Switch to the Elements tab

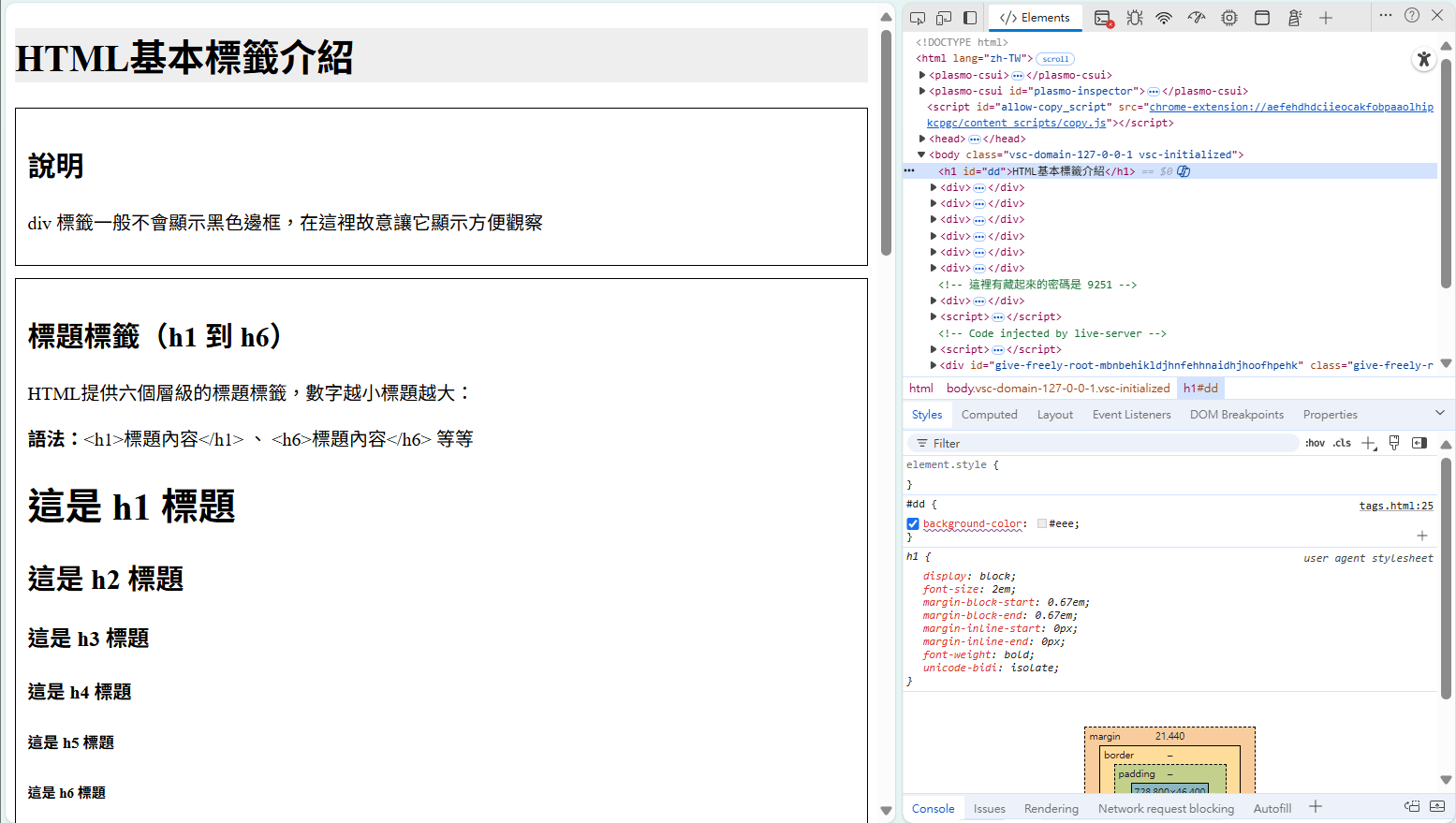point(1035,18)
